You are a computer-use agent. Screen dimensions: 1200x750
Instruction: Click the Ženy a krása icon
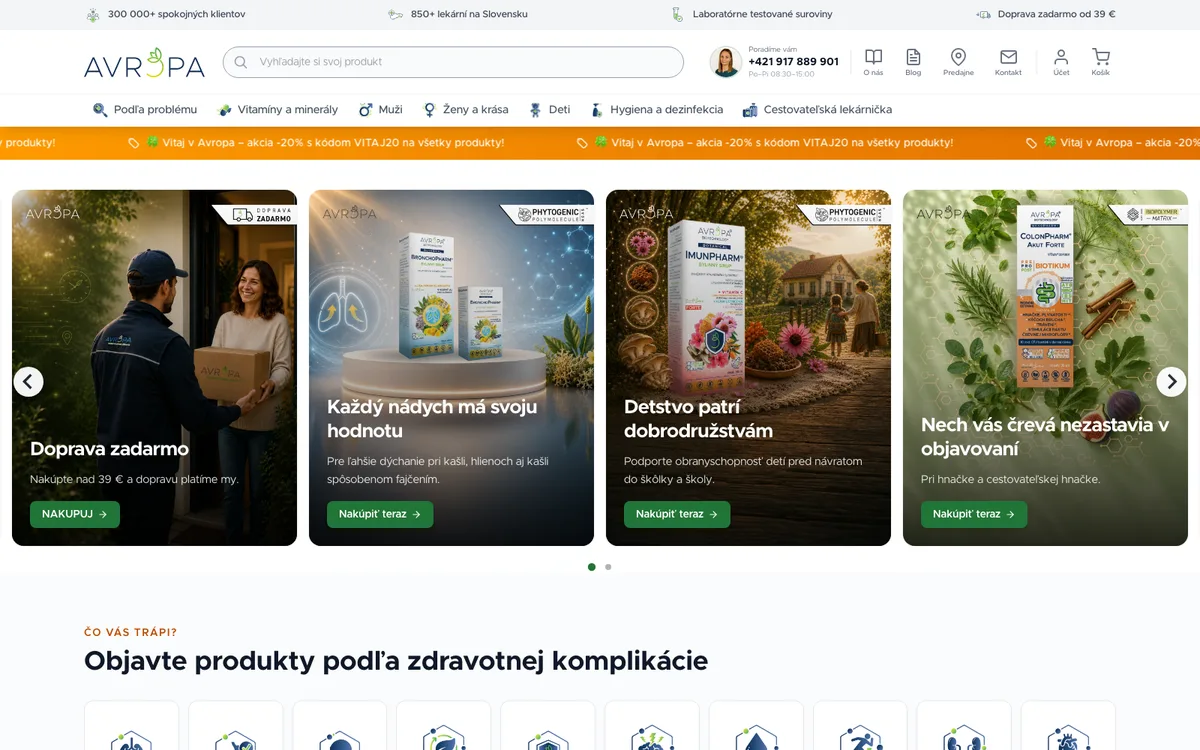coord(430,110)
